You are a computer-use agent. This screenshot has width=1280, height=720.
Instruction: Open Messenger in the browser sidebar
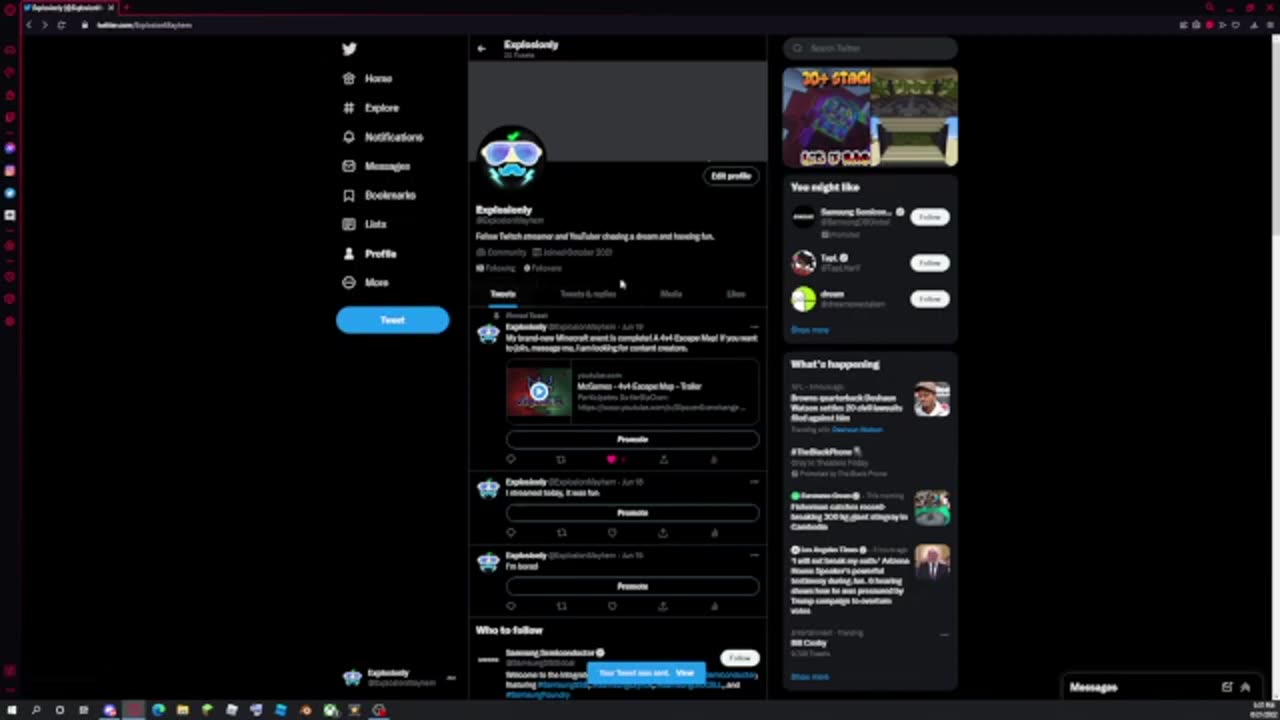tap(10, 148)
